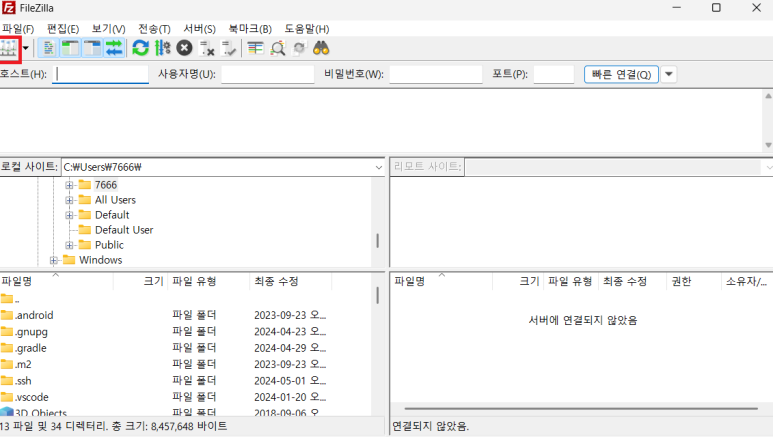Click the green Refresh file lists icon
Screen dimensions: 773x437
[141, 48]
